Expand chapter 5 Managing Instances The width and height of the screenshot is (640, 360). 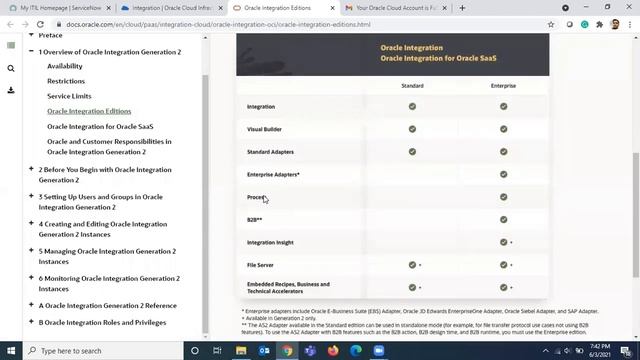coord(31,250)
